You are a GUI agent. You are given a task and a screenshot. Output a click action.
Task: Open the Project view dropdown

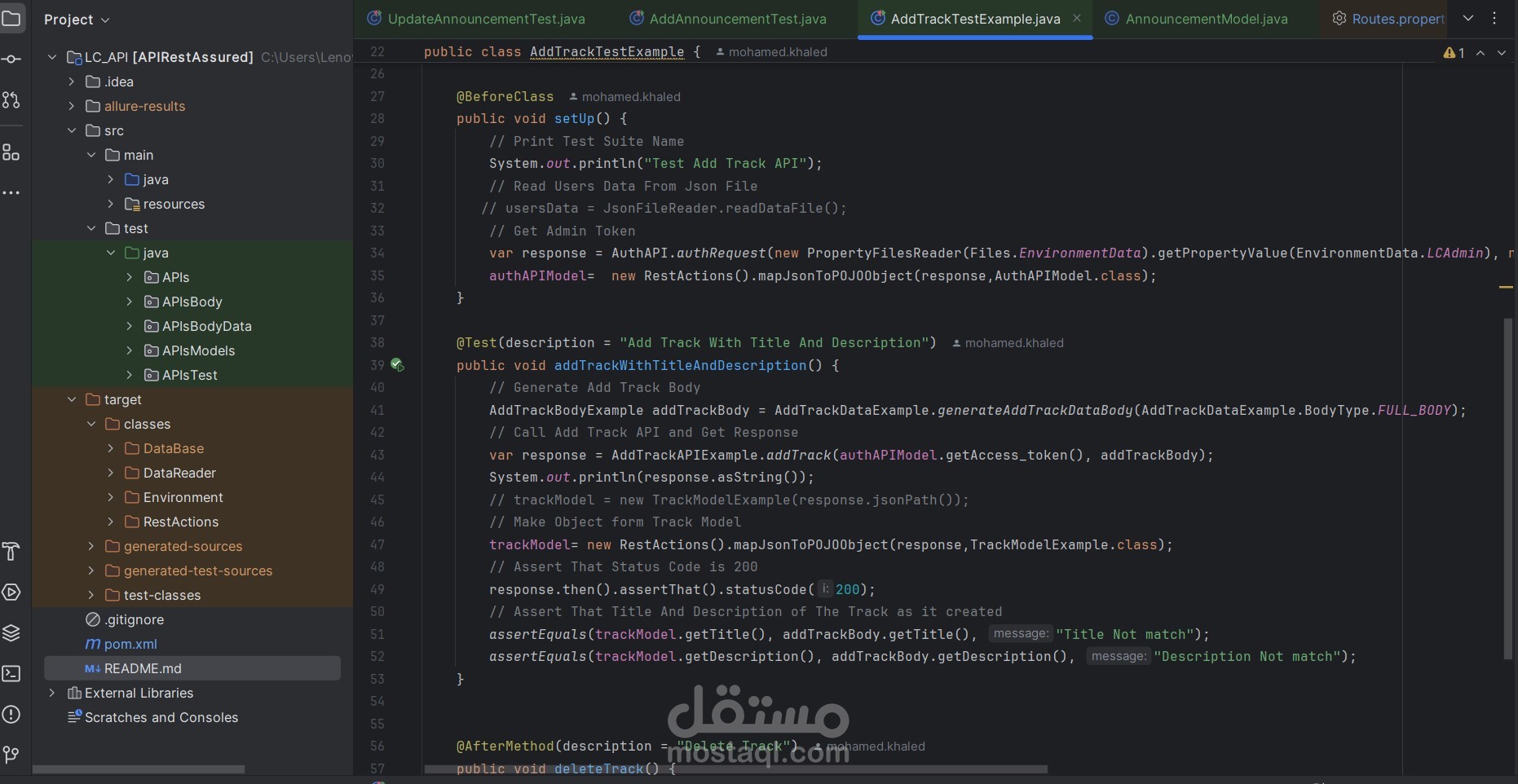click(x=77, y=20)
